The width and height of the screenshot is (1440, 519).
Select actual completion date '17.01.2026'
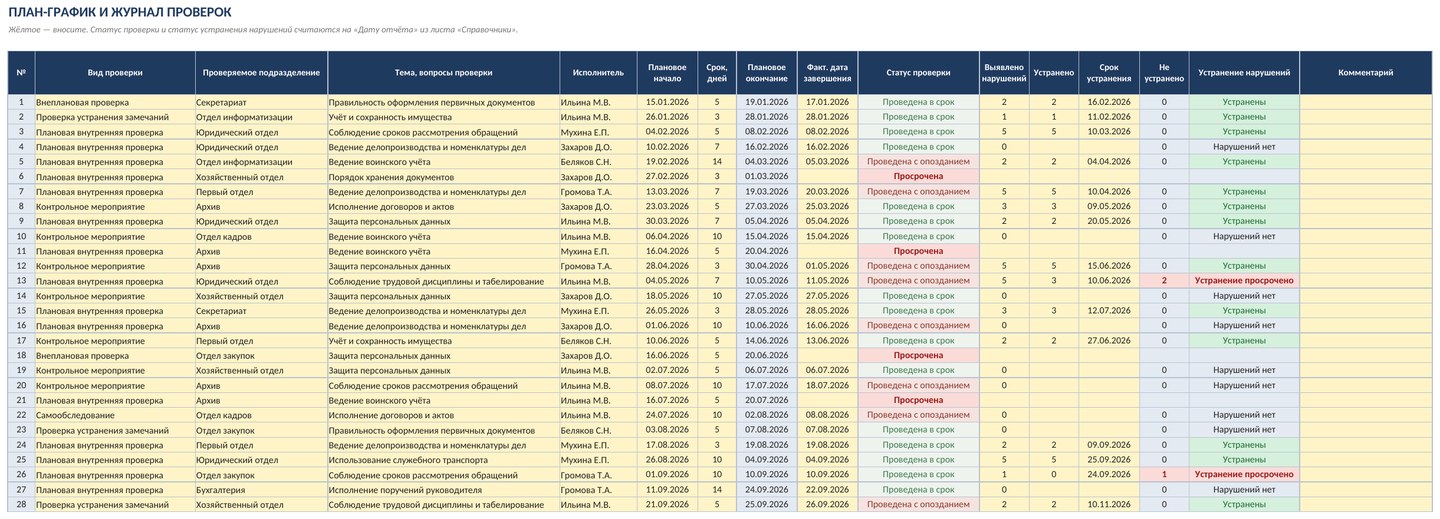827,102
